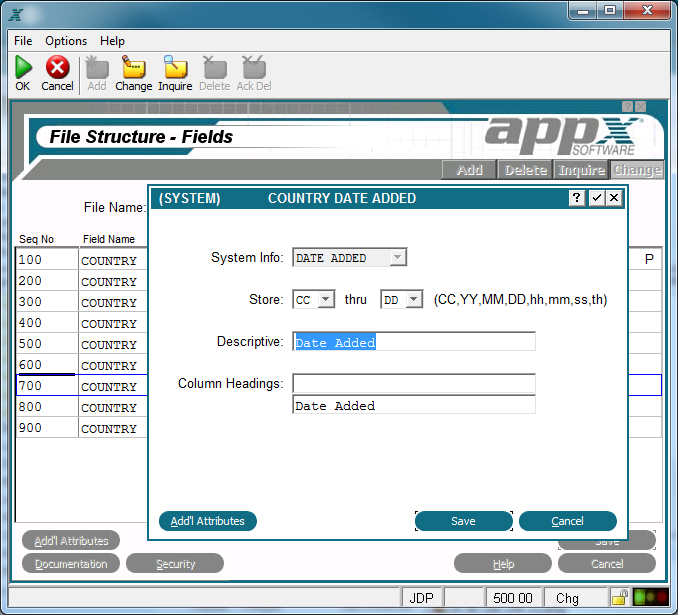678x615 pixels.
Task: Click the Ack Del toolbar icon
Action: click(x=254, y=67)
